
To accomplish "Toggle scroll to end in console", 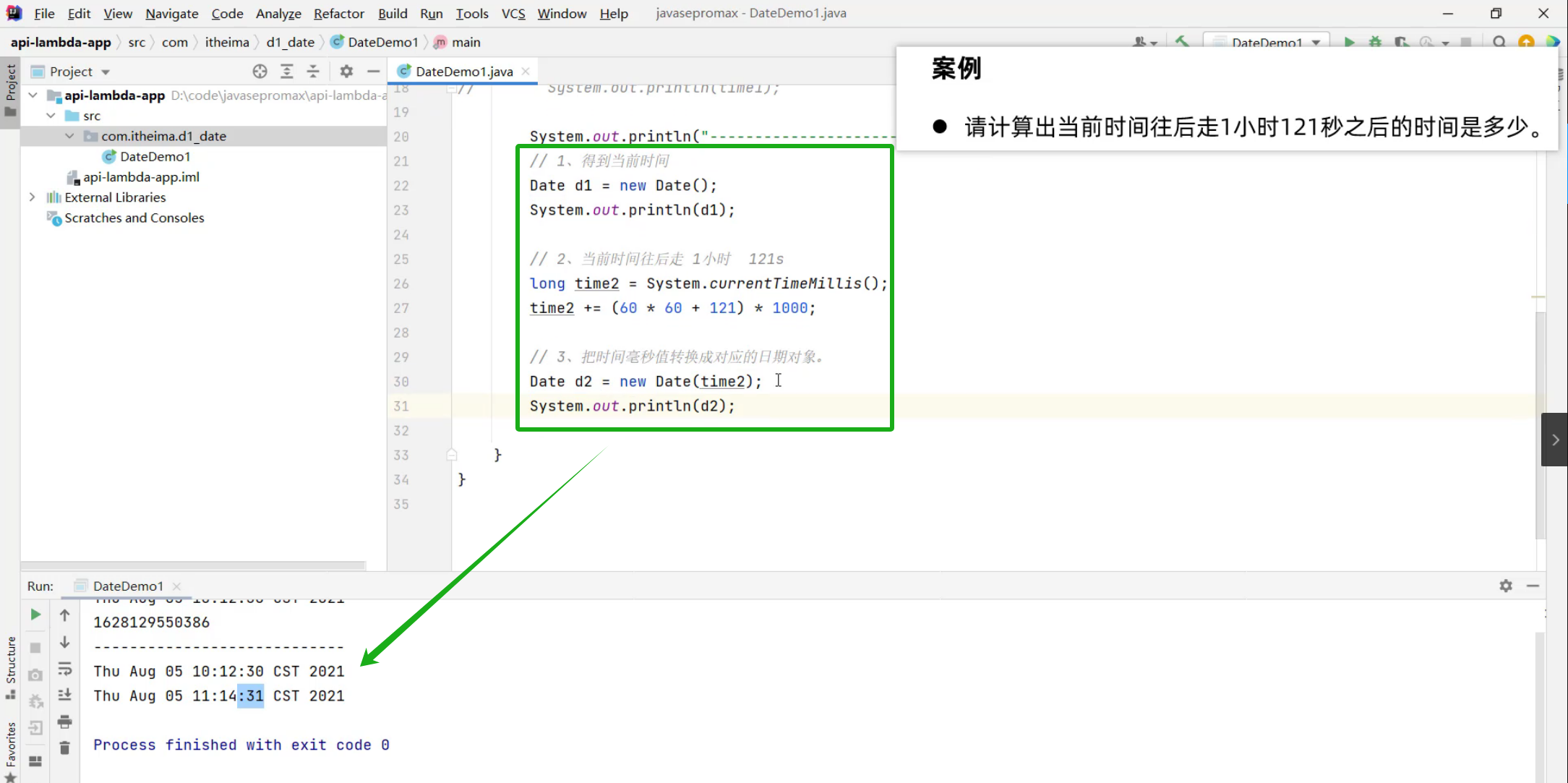I will [65, 695].
